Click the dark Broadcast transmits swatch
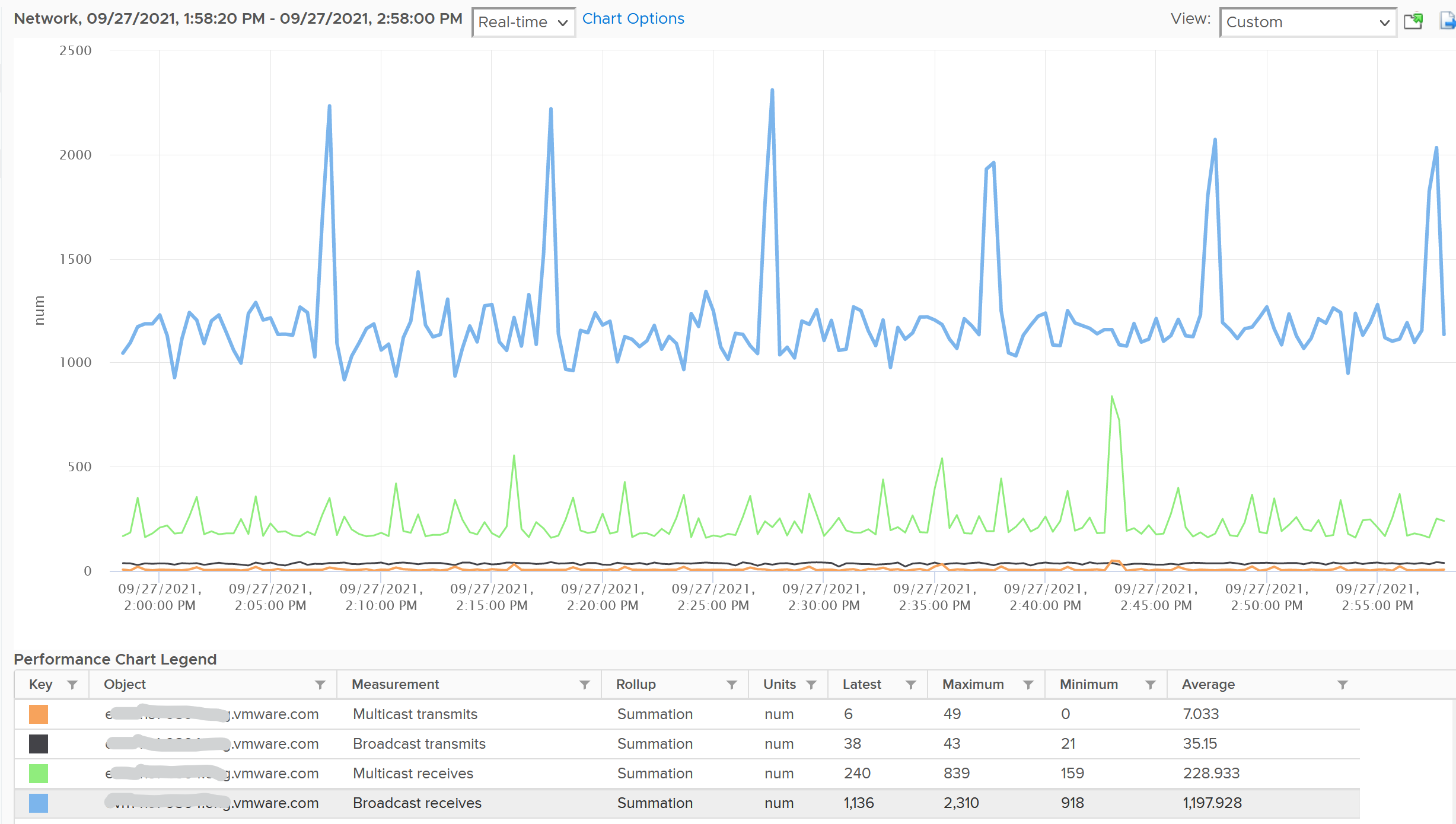The image size is (1456, 824). point(39,744)
